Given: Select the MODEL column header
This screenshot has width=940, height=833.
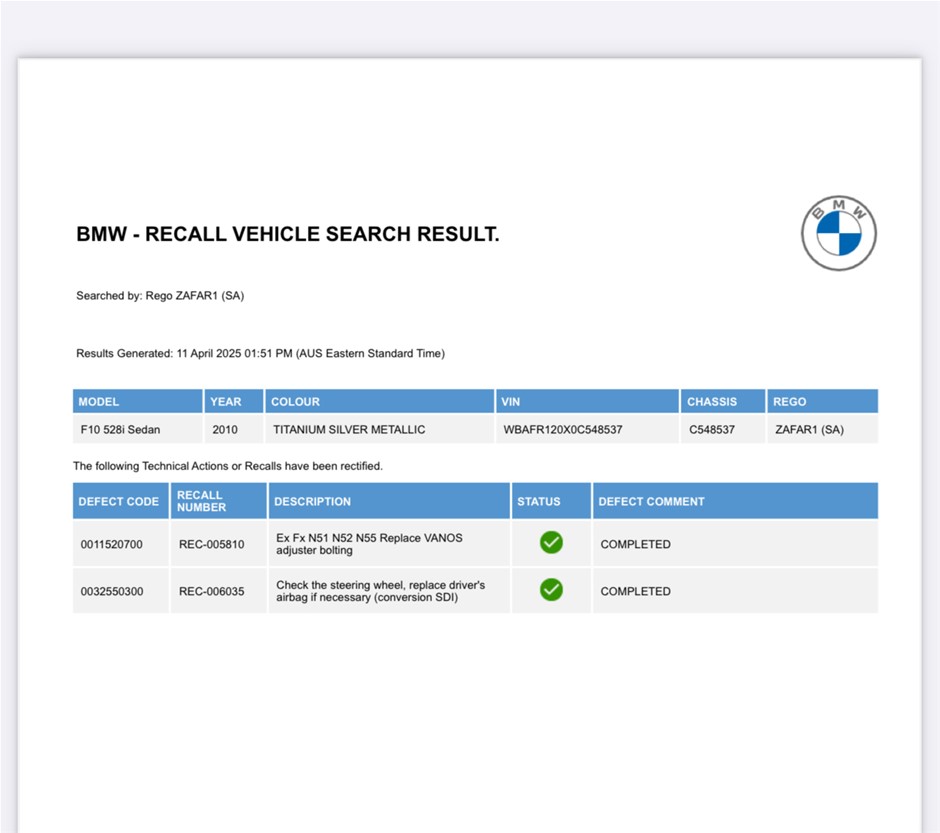Looking at the screenshot, I should pyautogui.click(x=99, y=402).
